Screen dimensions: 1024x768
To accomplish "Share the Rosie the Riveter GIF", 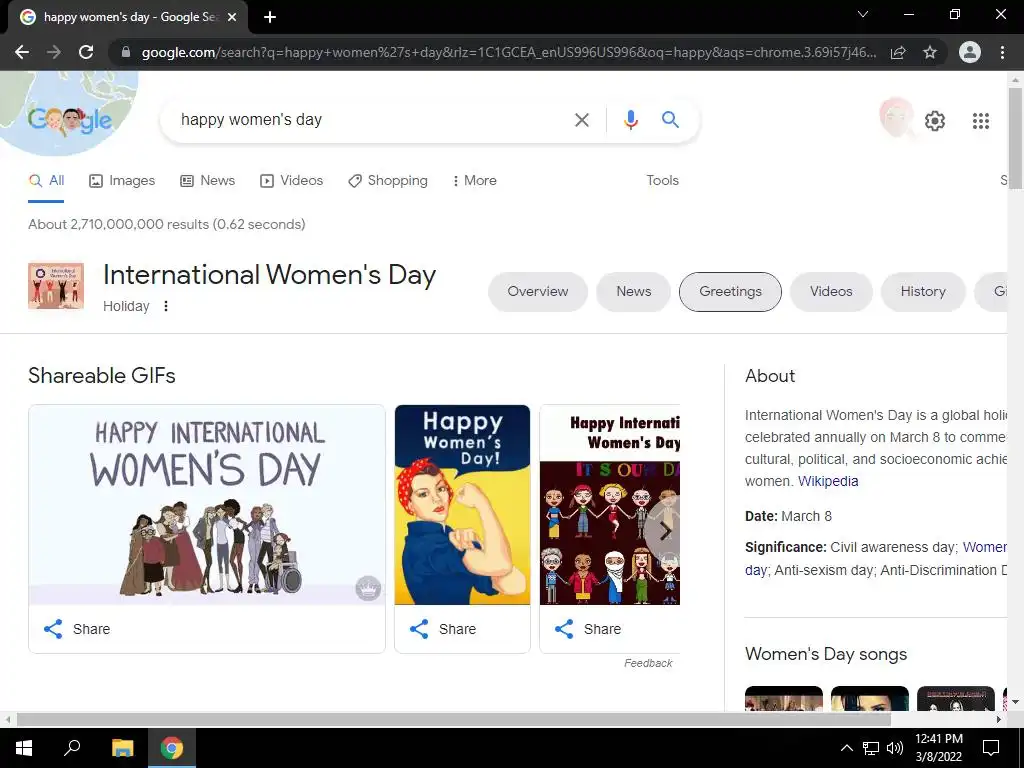I will 443,630.
